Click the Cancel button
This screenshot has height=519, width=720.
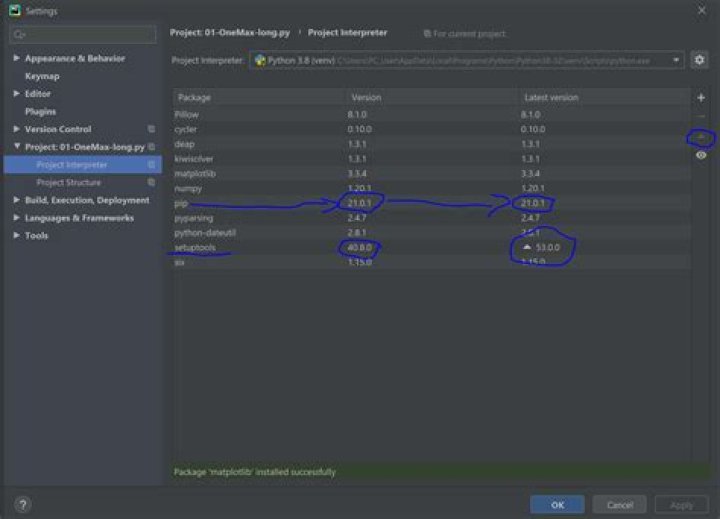619,504
